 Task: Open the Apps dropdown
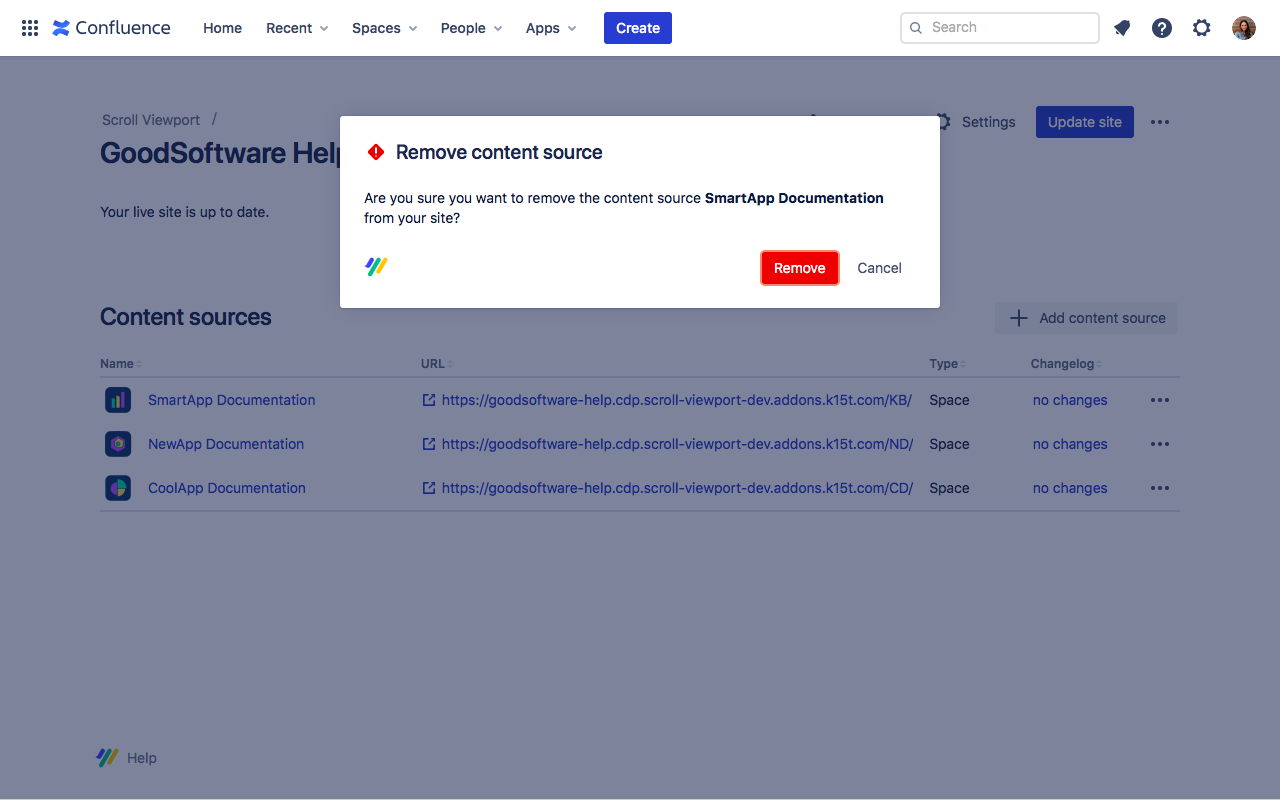click(550, 28)
